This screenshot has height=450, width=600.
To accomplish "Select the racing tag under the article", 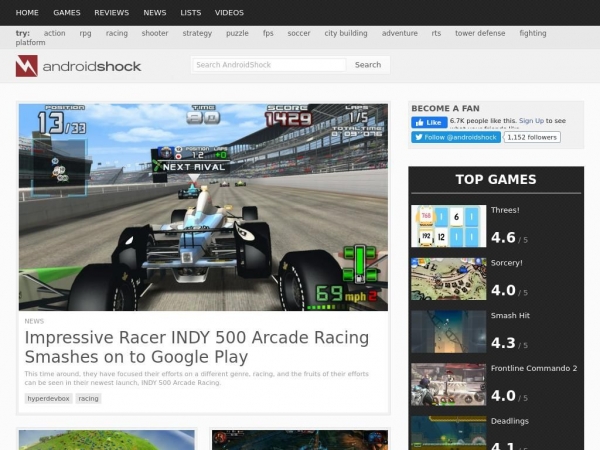I will (88, 398).
